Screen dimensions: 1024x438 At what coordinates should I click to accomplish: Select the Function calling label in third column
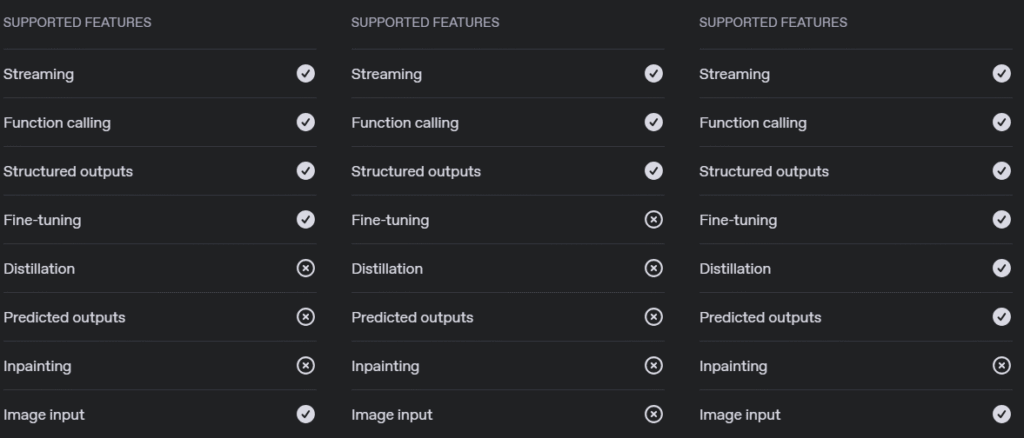753,123
